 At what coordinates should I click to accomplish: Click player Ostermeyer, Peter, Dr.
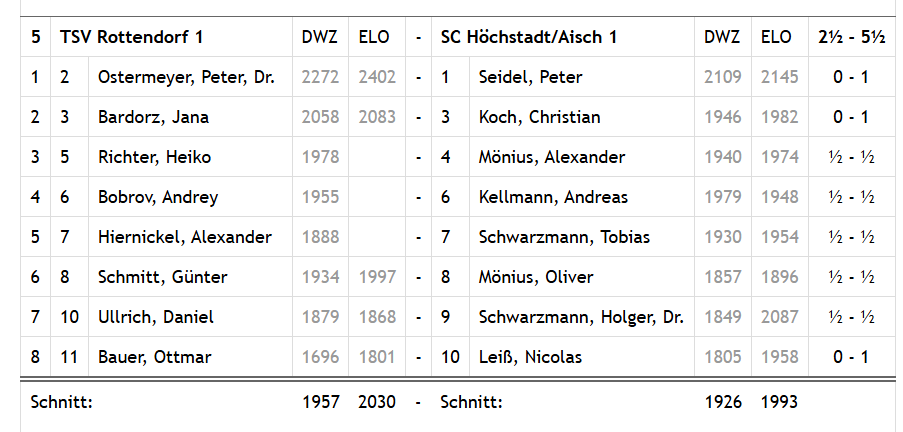[186, 77]
